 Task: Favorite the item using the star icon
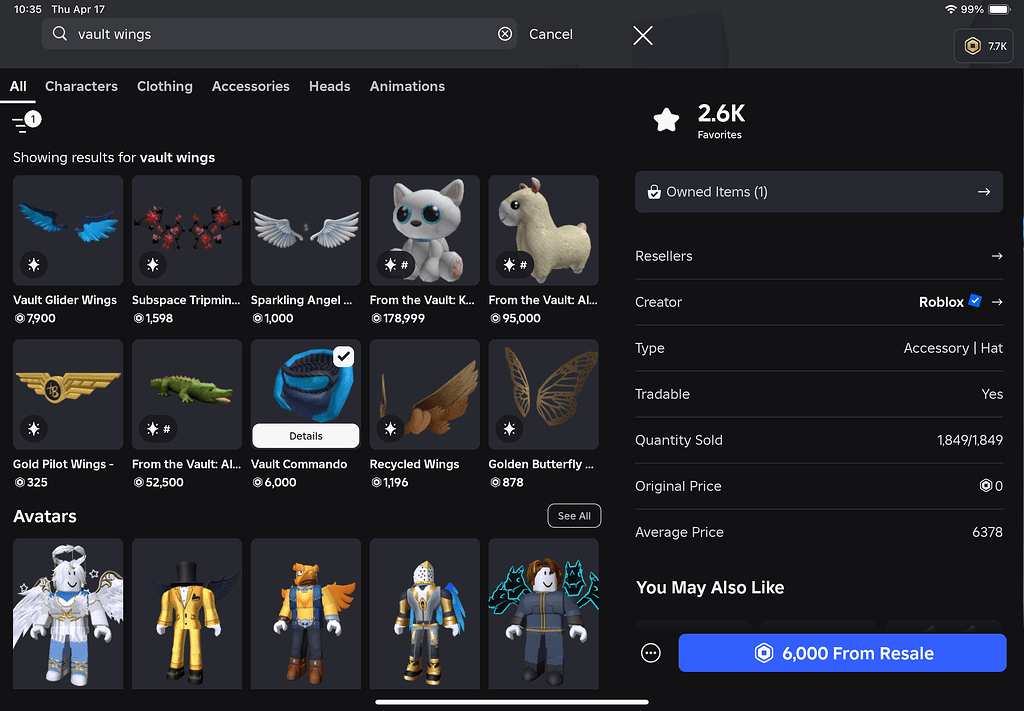(666, 119)
